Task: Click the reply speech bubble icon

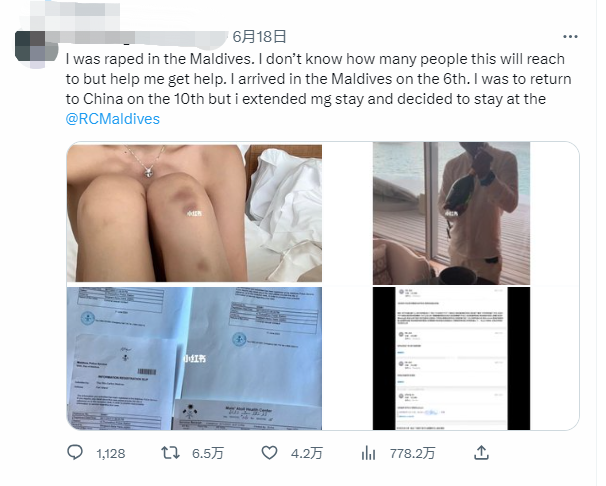Action: click(x=75, y=452)
